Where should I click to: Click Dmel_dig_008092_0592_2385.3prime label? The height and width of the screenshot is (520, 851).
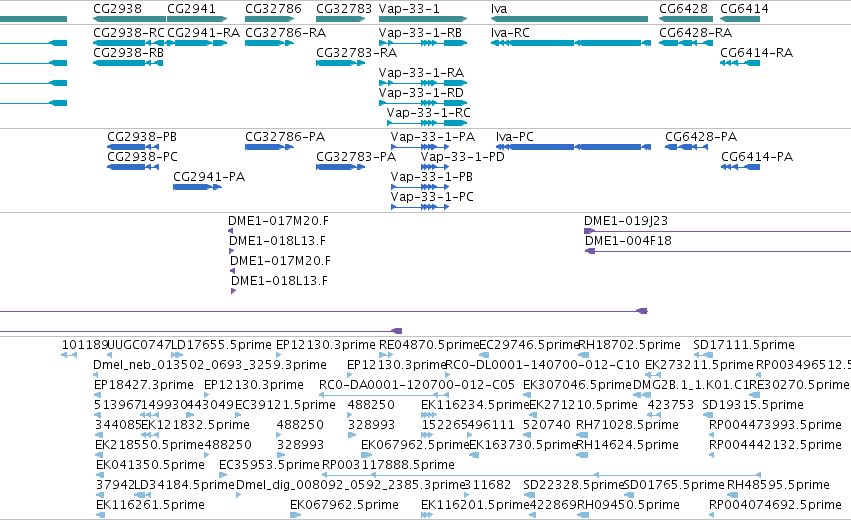tap(351, 485)
